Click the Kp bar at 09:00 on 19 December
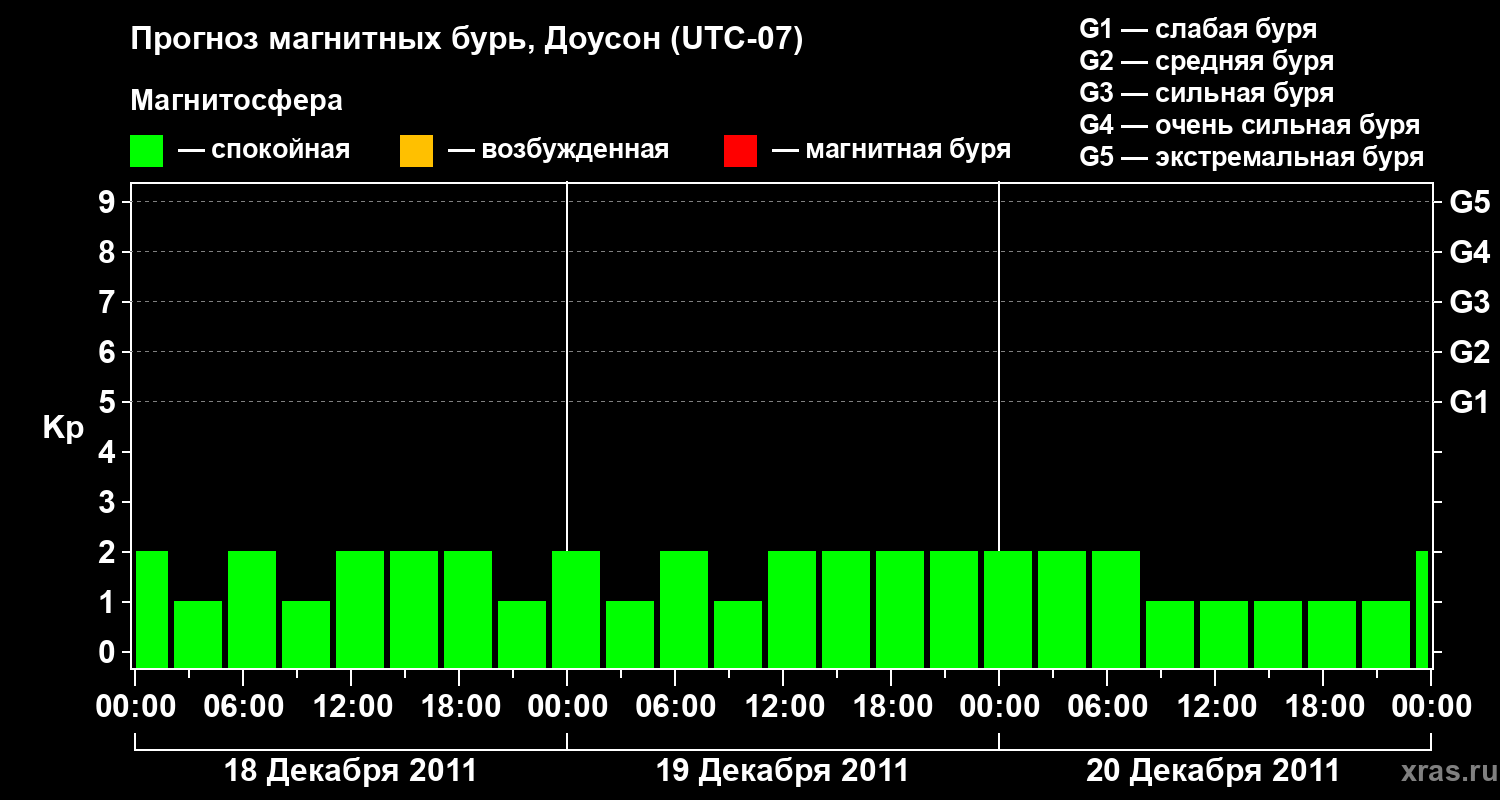1500x800 pixels. coord(738,634)
